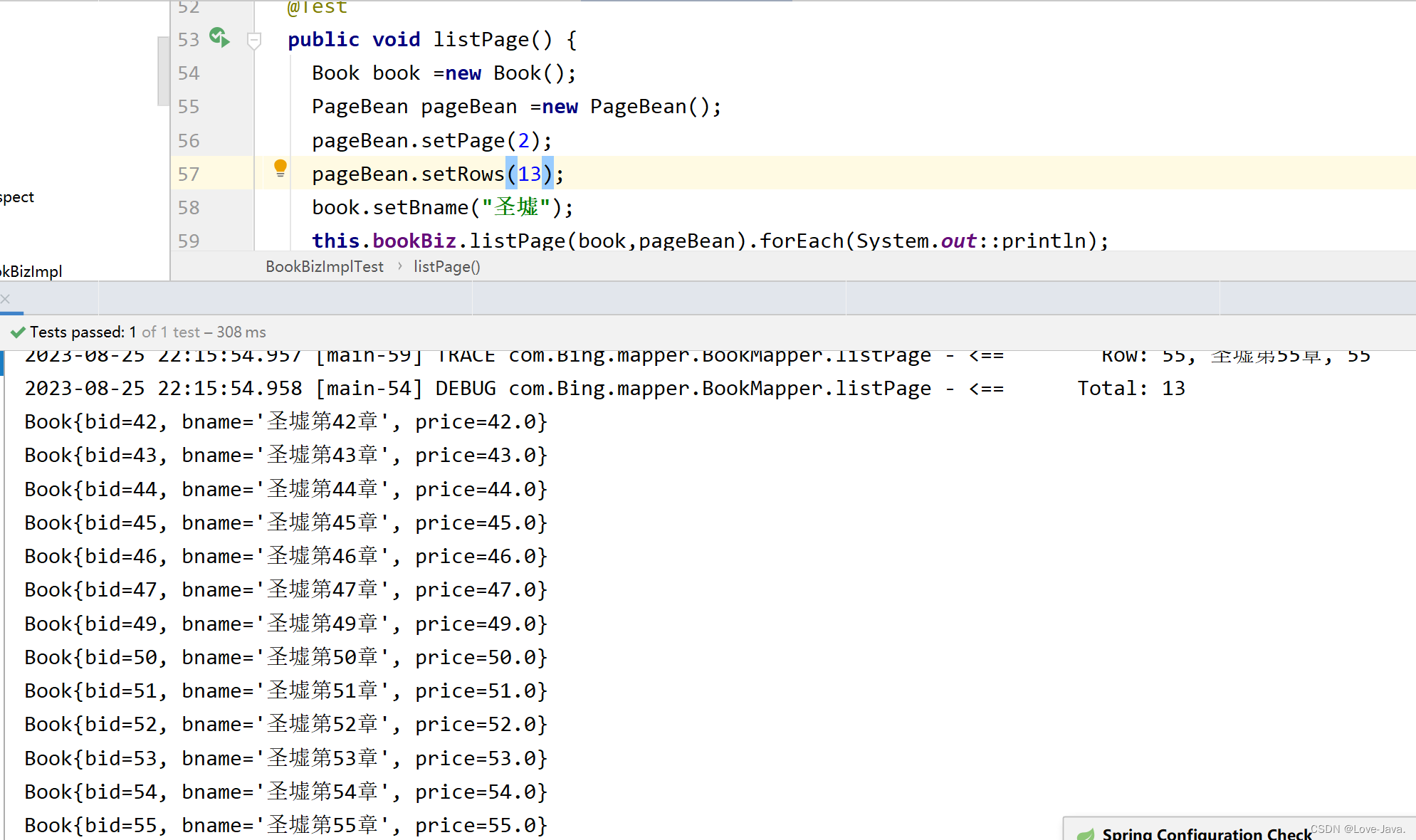Open the intention actions lightbulb on line 57
The image size is (1416, 840).
click(x=280, y=169)
